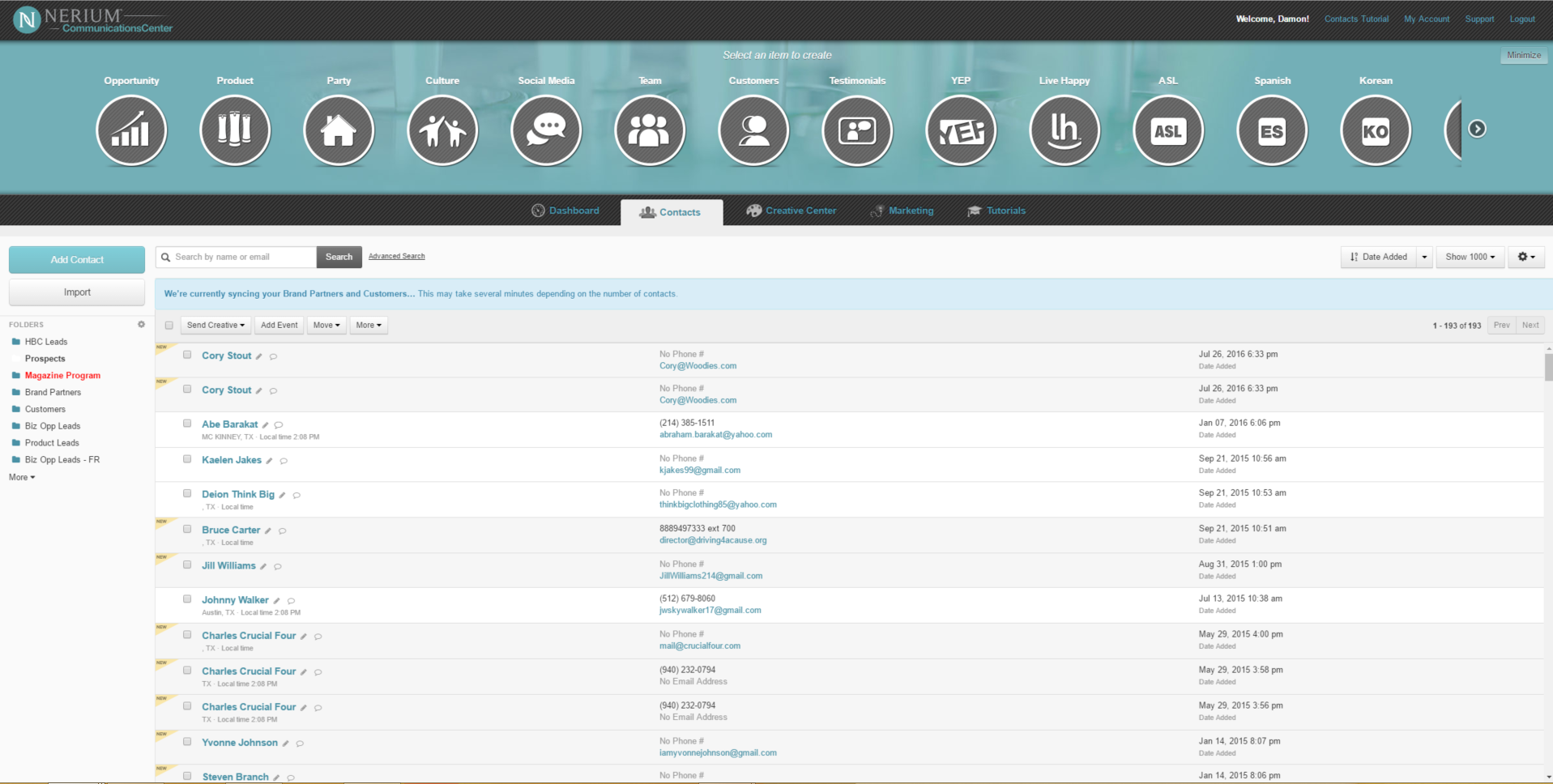Open the More actions dropdown in toolbar

tap(369, 326)
